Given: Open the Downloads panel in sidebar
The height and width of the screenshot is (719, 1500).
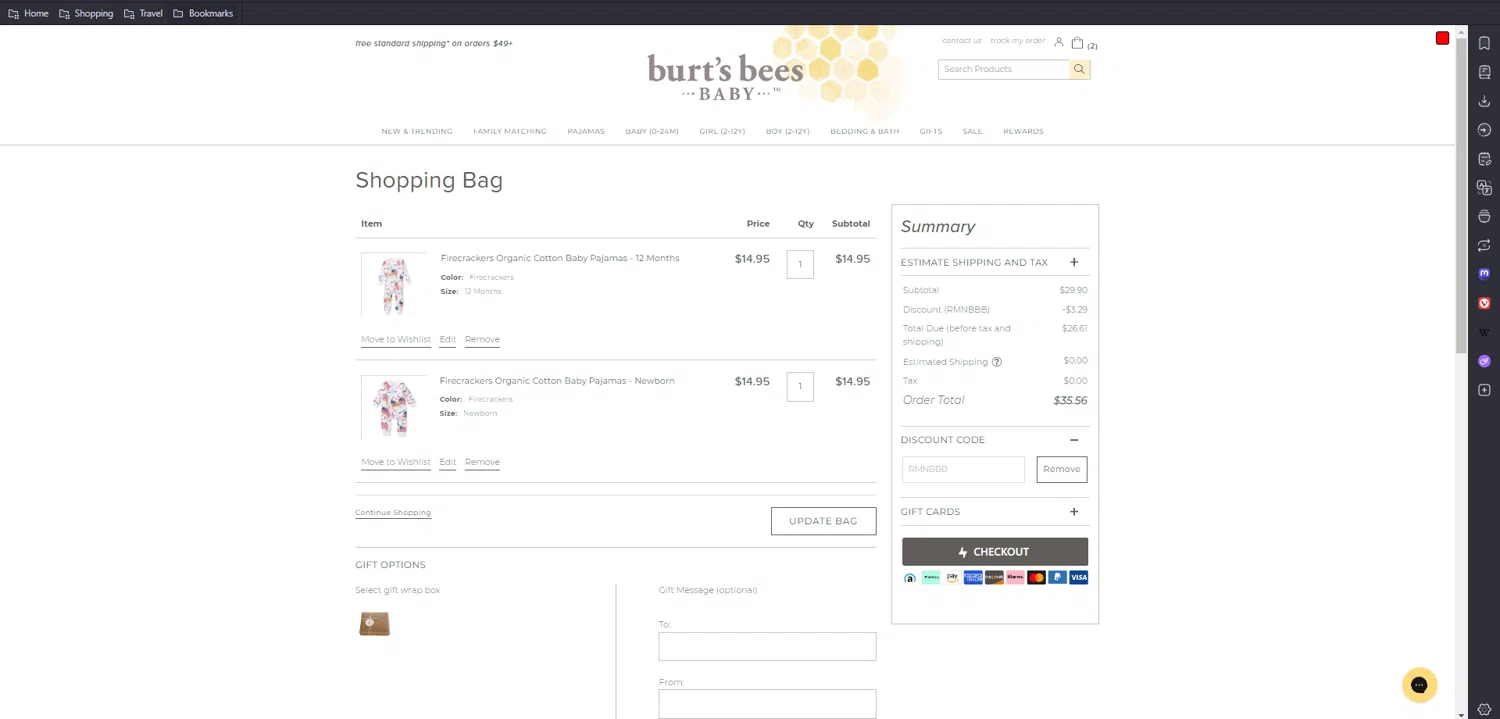Looking at the screenshot, I should point(1484,101).
